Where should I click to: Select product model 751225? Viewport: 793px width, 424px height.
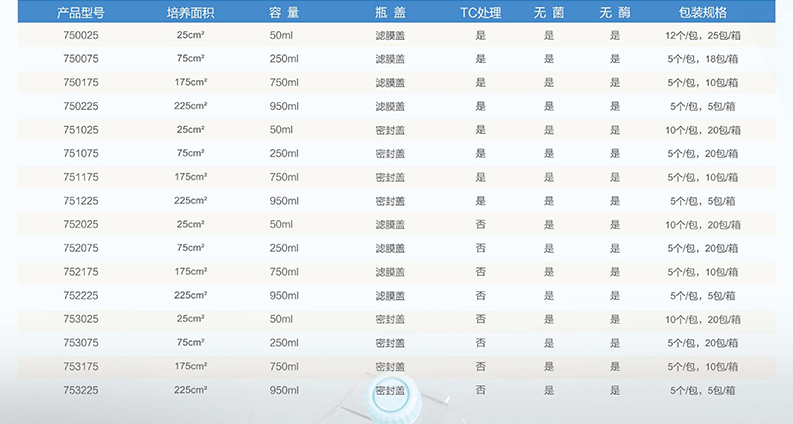[81, 201]
